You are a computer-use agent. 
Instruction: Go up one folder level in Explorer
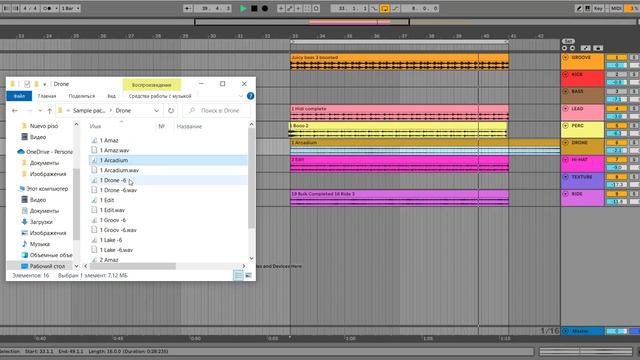49,111
